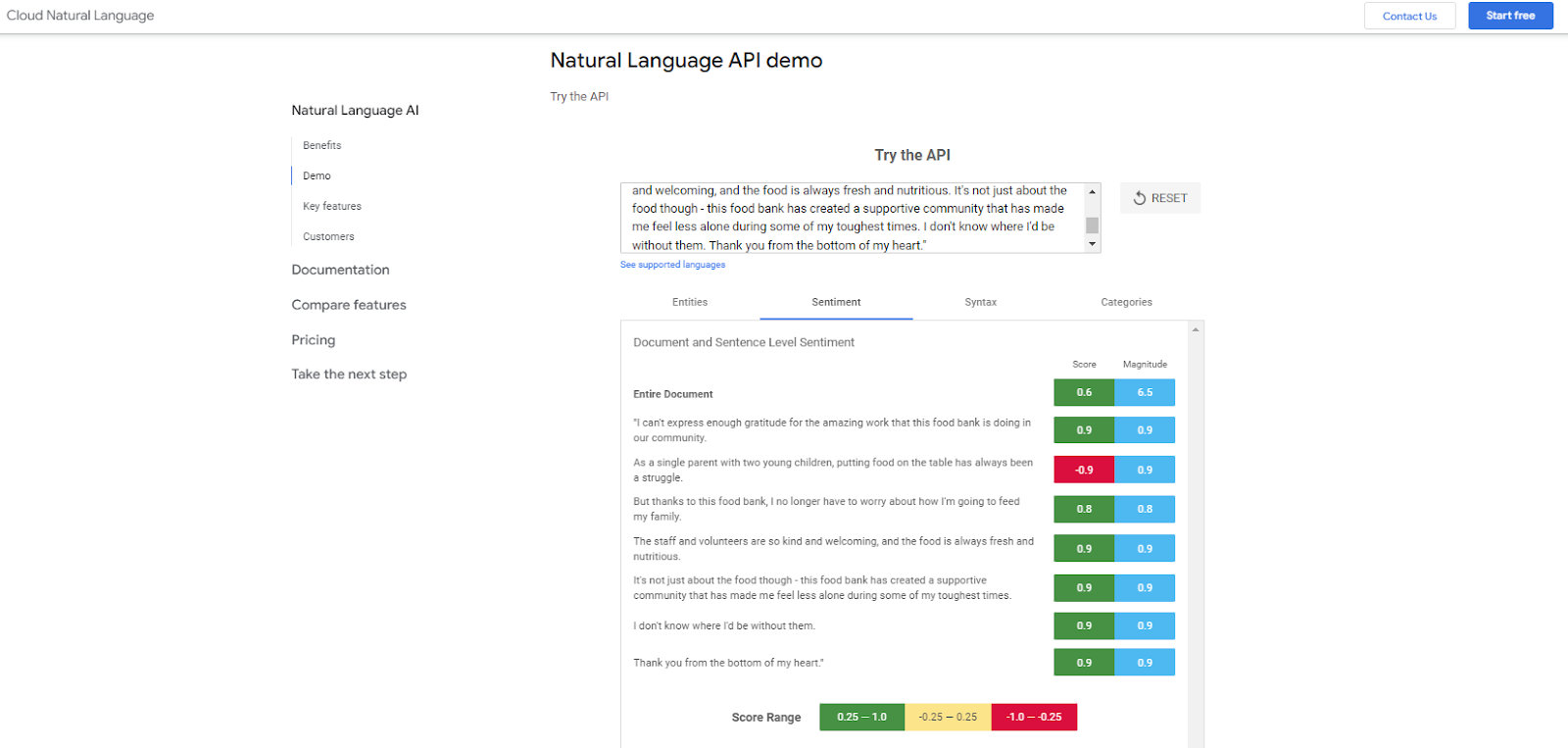Click the Magnitude column header
1568x748 pixels.
click(1145, 365)
